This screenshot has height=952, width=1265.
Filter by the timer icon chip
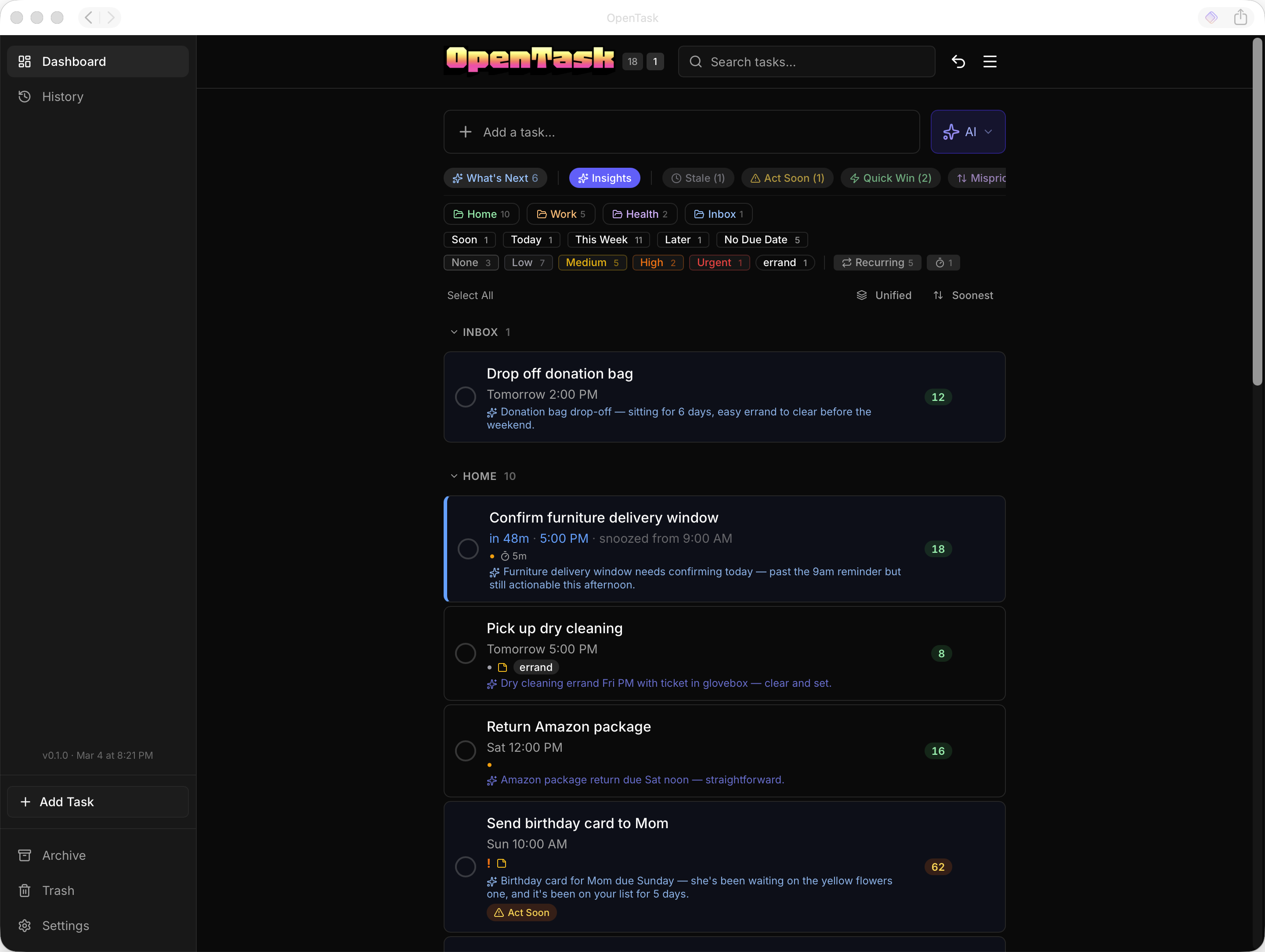coord(943,263)
